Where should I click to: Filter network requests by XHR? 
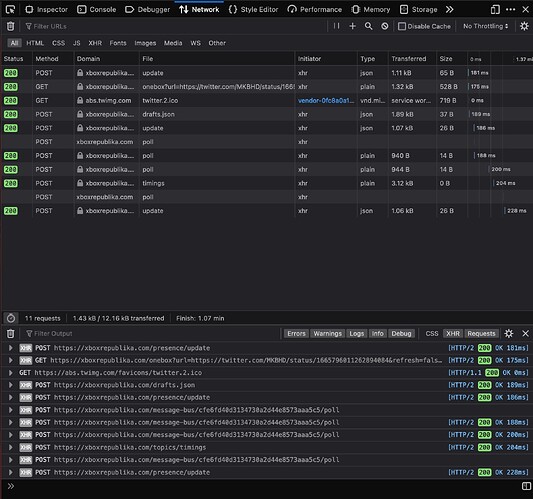(x=95, y=43)
